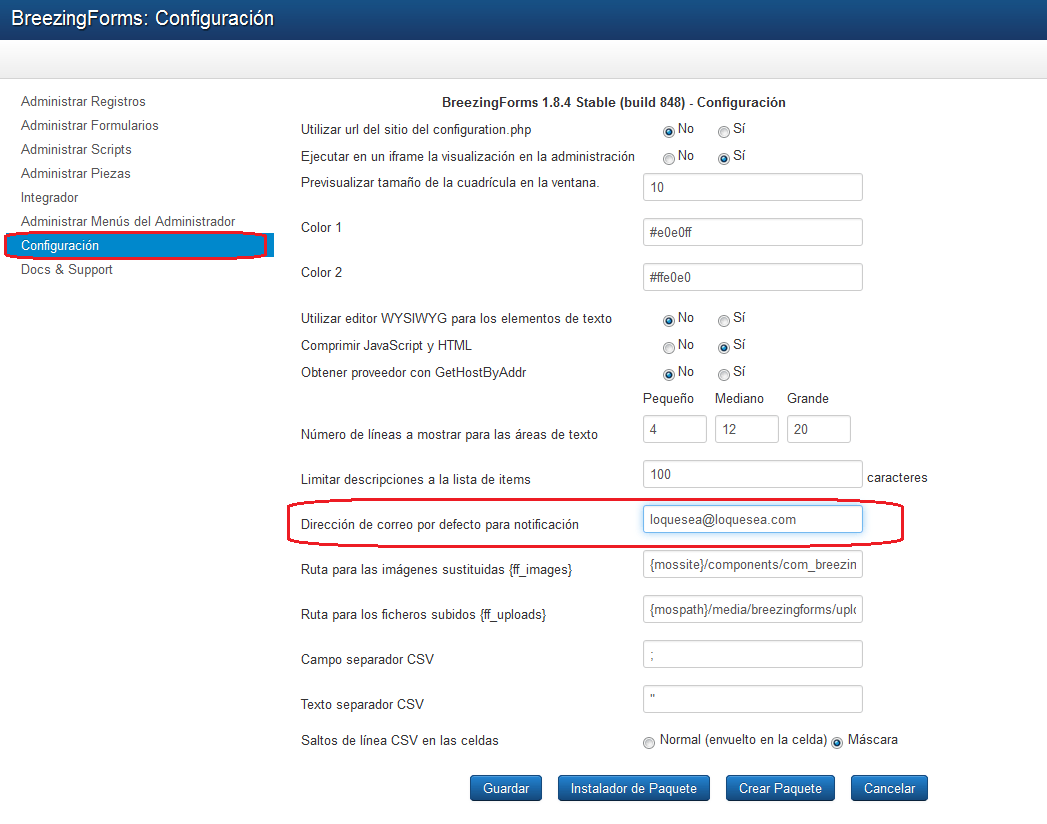The image size is (1047, 824).
Task: Choose No for iframe visualization
Action: pyautogui.click(x=668, y=158)
